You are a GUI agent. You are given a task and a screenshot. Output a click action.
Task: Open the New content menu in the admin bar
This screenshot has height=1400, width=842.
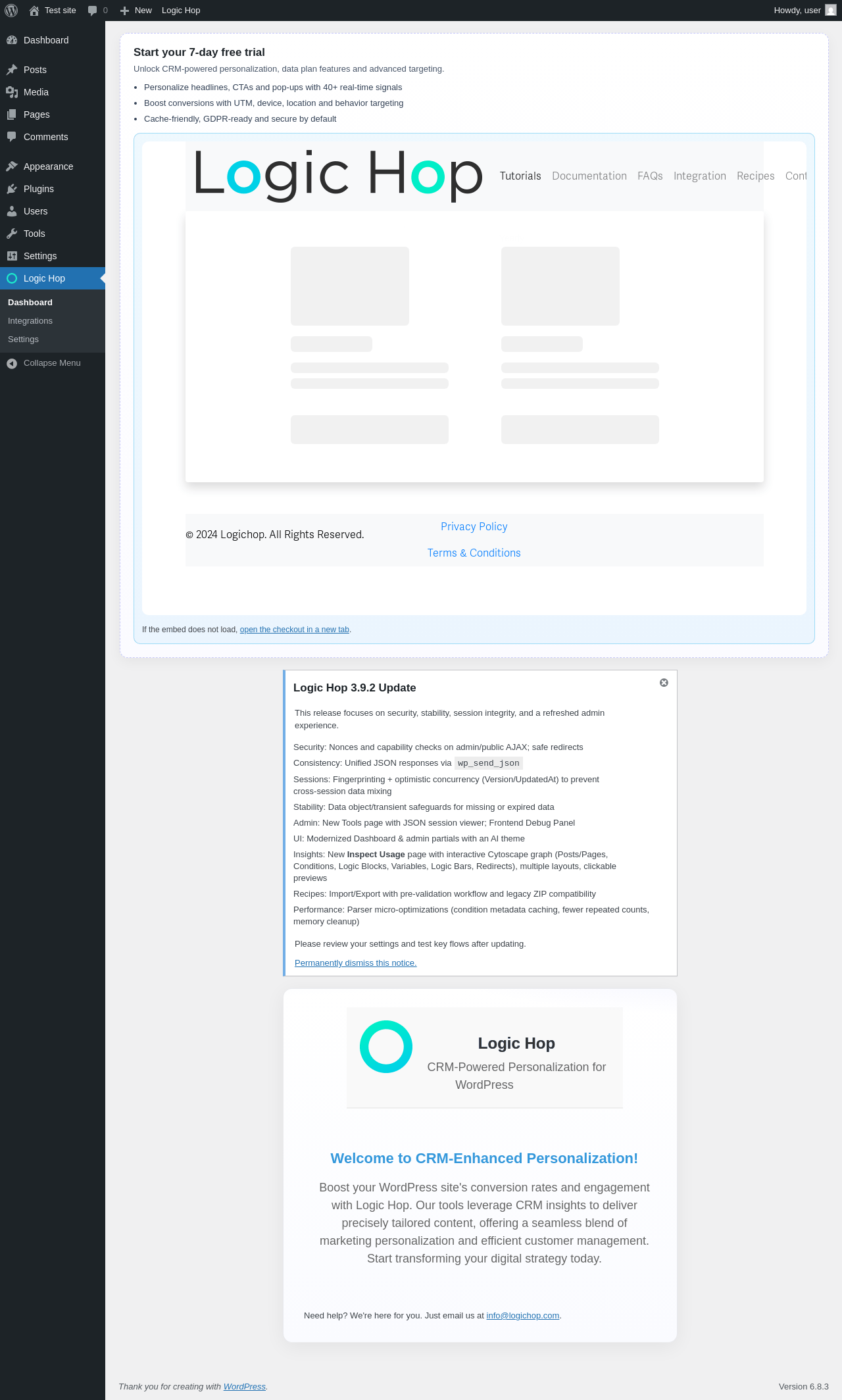pos(136,11)
